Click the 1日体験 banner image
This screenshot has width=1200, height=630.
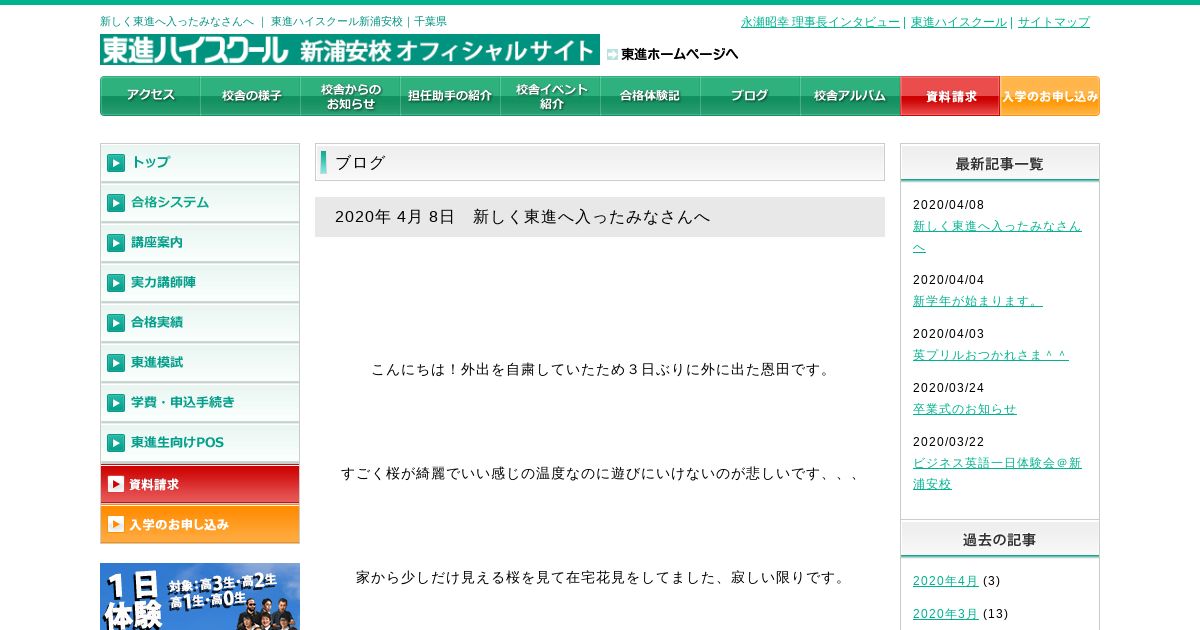(200, 597)
